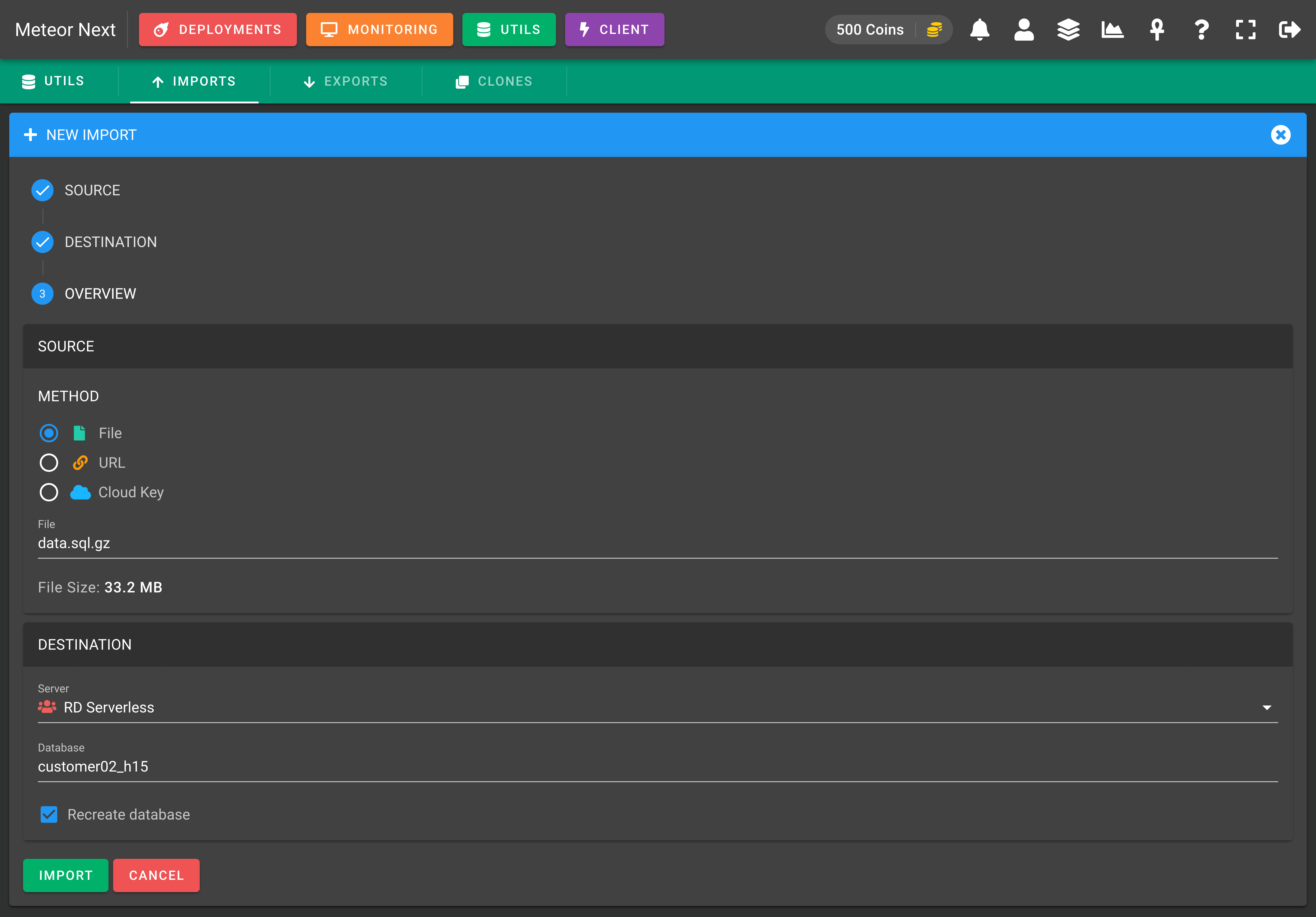The image size is (1316, 917).
Task: Click the plus icon beside New Import
Action: click(x=30, y=135)
